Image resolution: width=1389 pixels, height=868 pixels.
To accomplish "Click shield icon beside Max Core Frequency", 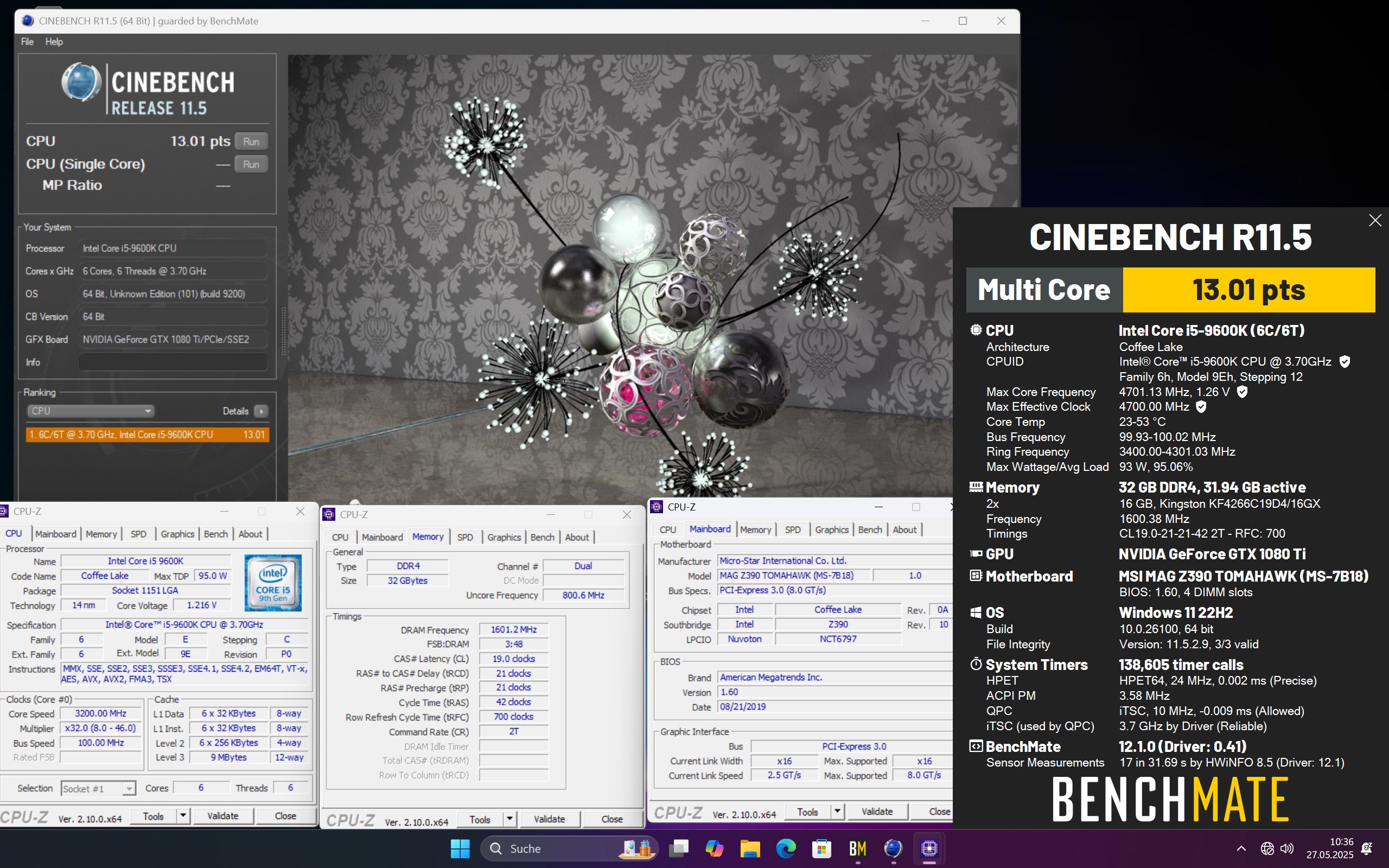I will point(1242,392).
